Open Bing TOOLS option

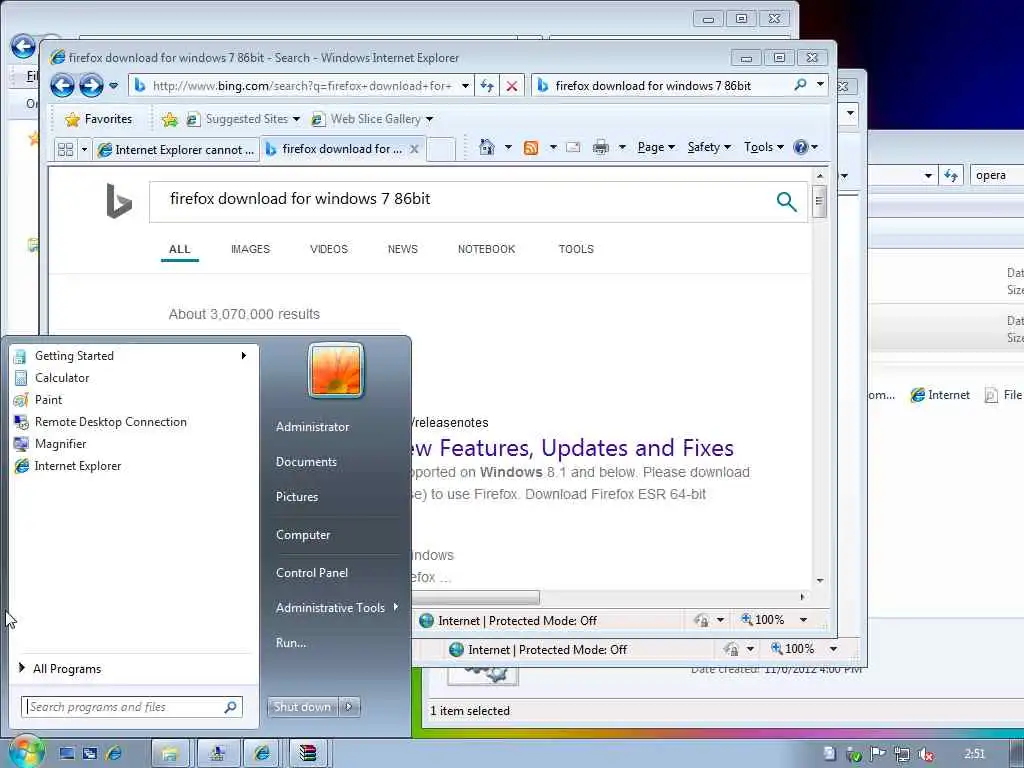coord(576,249)
